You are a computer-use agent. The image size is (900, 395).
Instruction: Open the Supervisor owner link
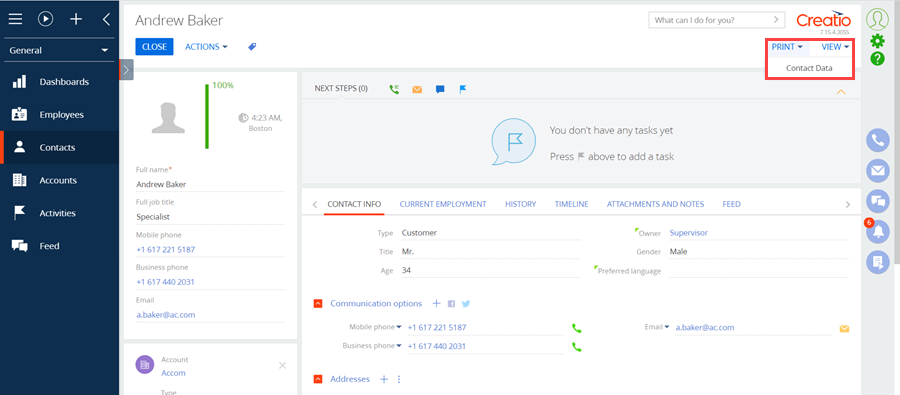(x=688, y=233)
